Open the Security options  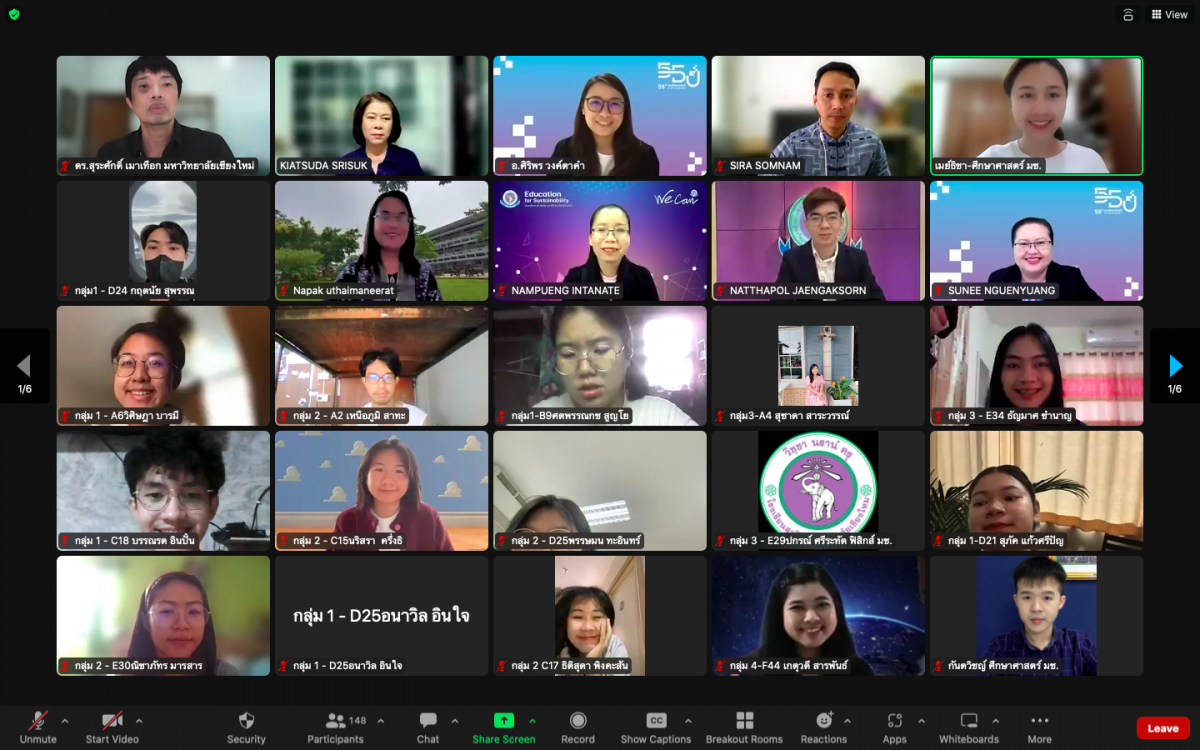pos(246,726)
